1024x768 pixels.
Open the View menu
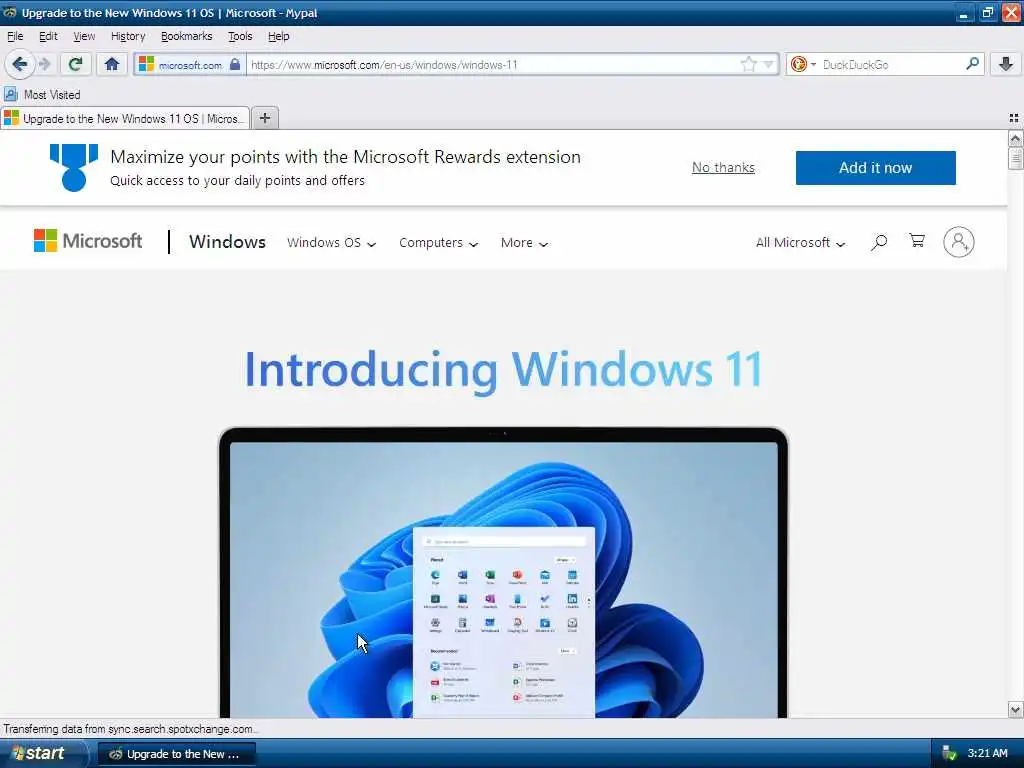(84, 37)
